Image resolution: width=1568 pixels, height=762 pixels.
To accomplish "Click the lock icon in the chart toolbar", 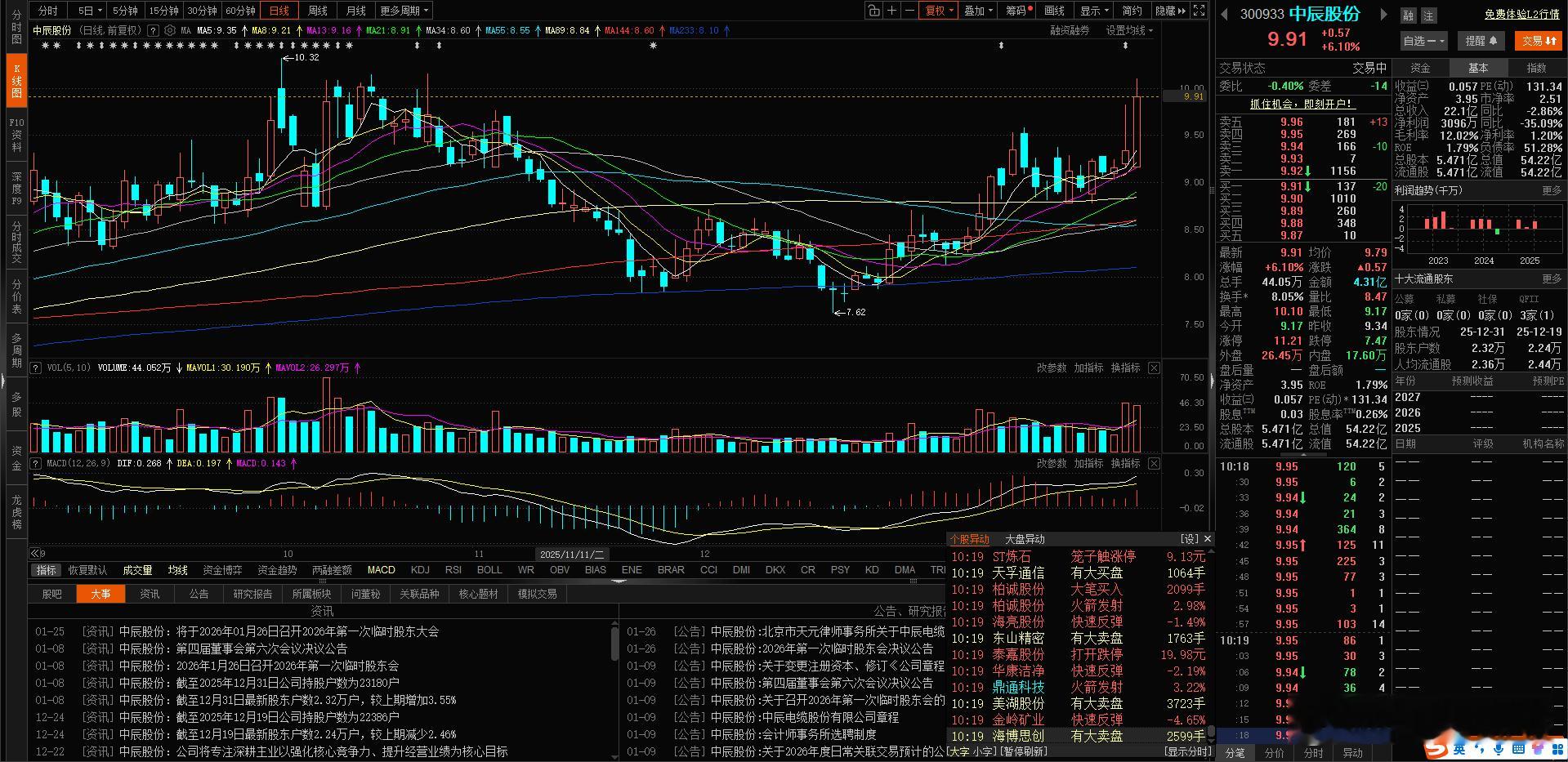I will [874, 11].
